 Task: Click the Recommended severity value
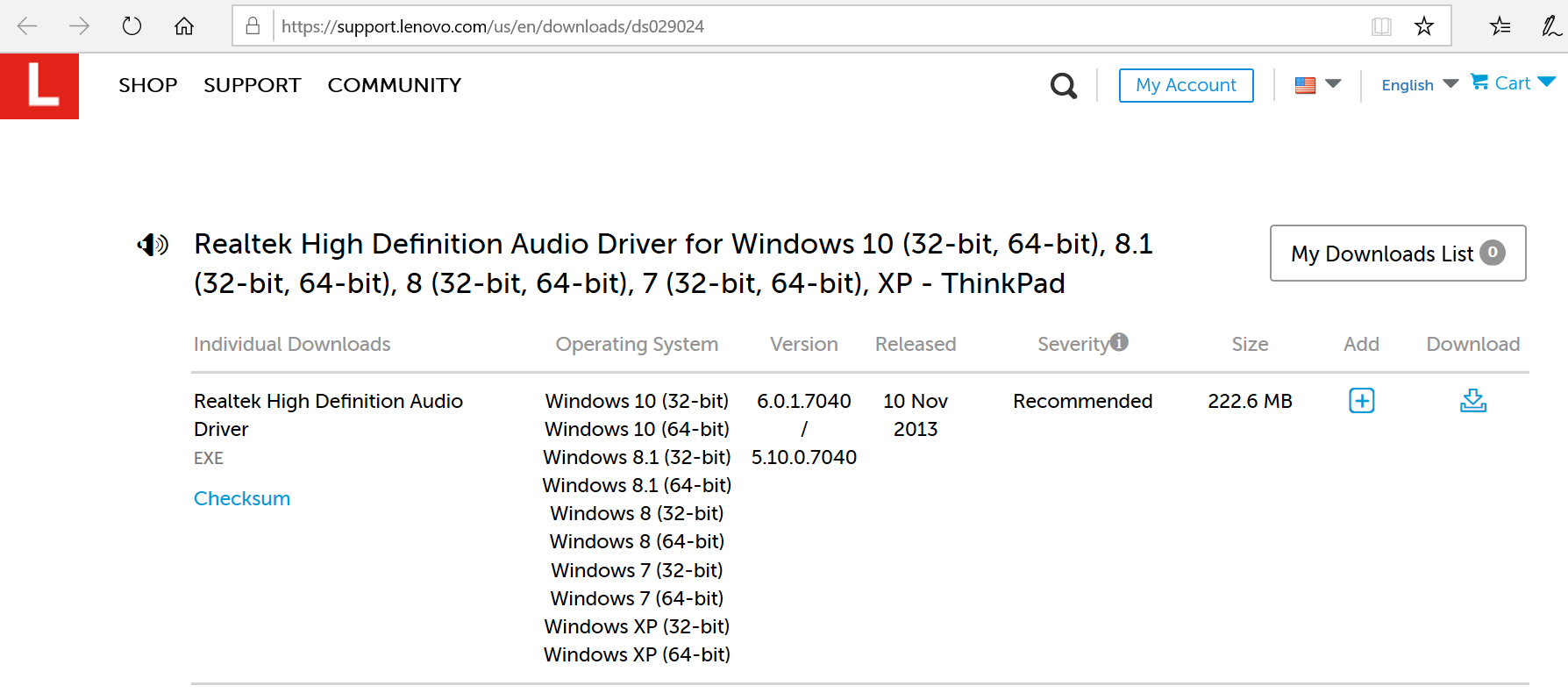pos(1083,401)
